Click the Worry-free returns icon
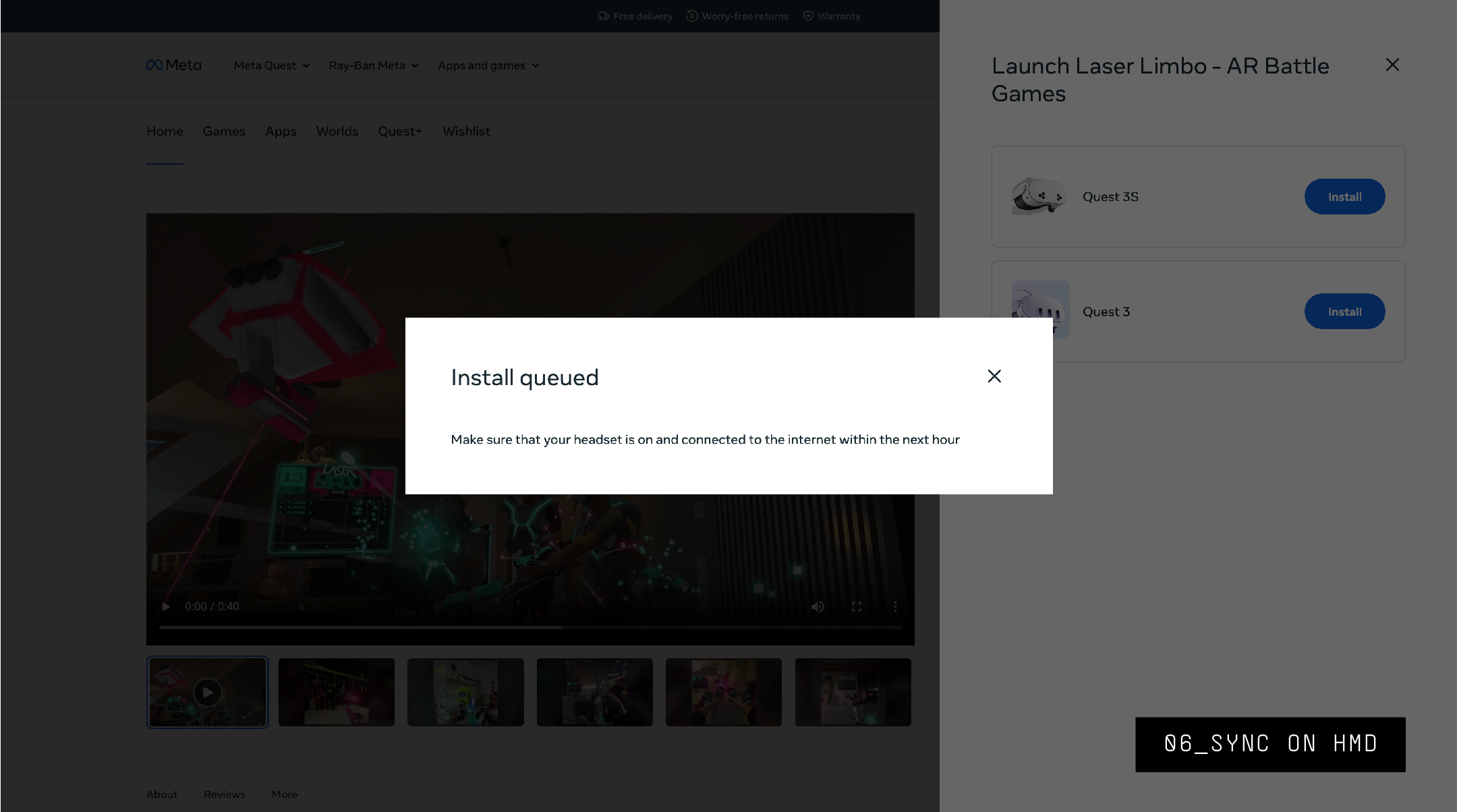This screenshot has width=1457, height=812. coord(692,16)
